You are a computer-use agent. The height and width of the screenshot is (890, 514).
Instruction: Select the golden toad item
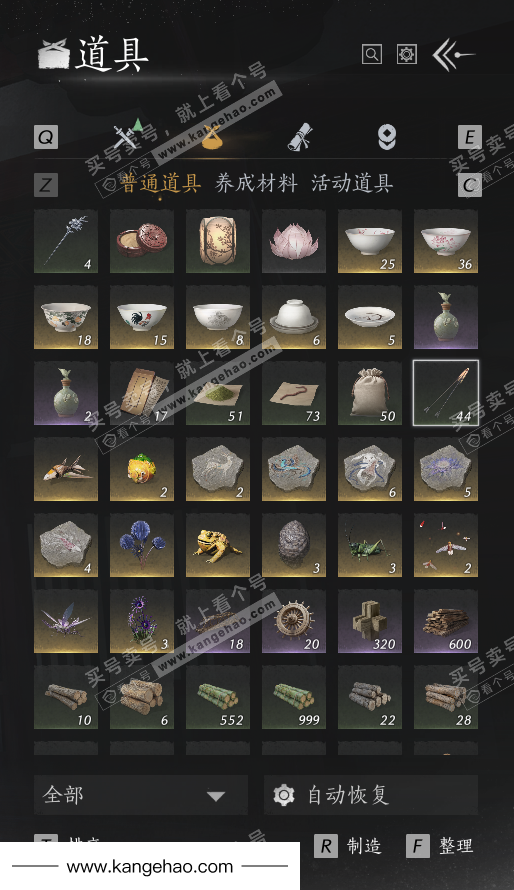(x=218, y=545)
